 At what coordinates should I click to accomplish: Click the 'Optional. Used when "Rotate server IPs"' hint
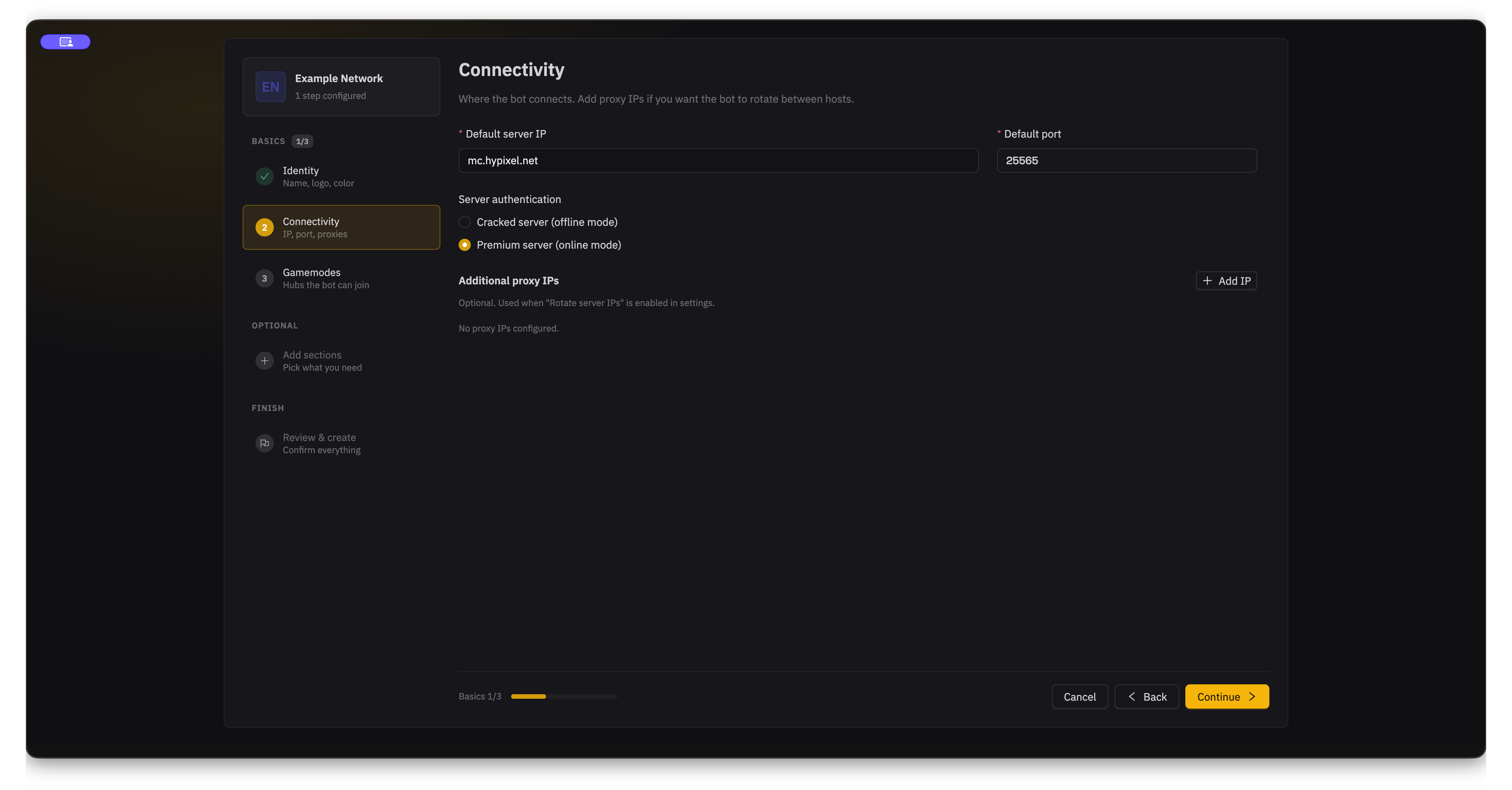point(586,303)
